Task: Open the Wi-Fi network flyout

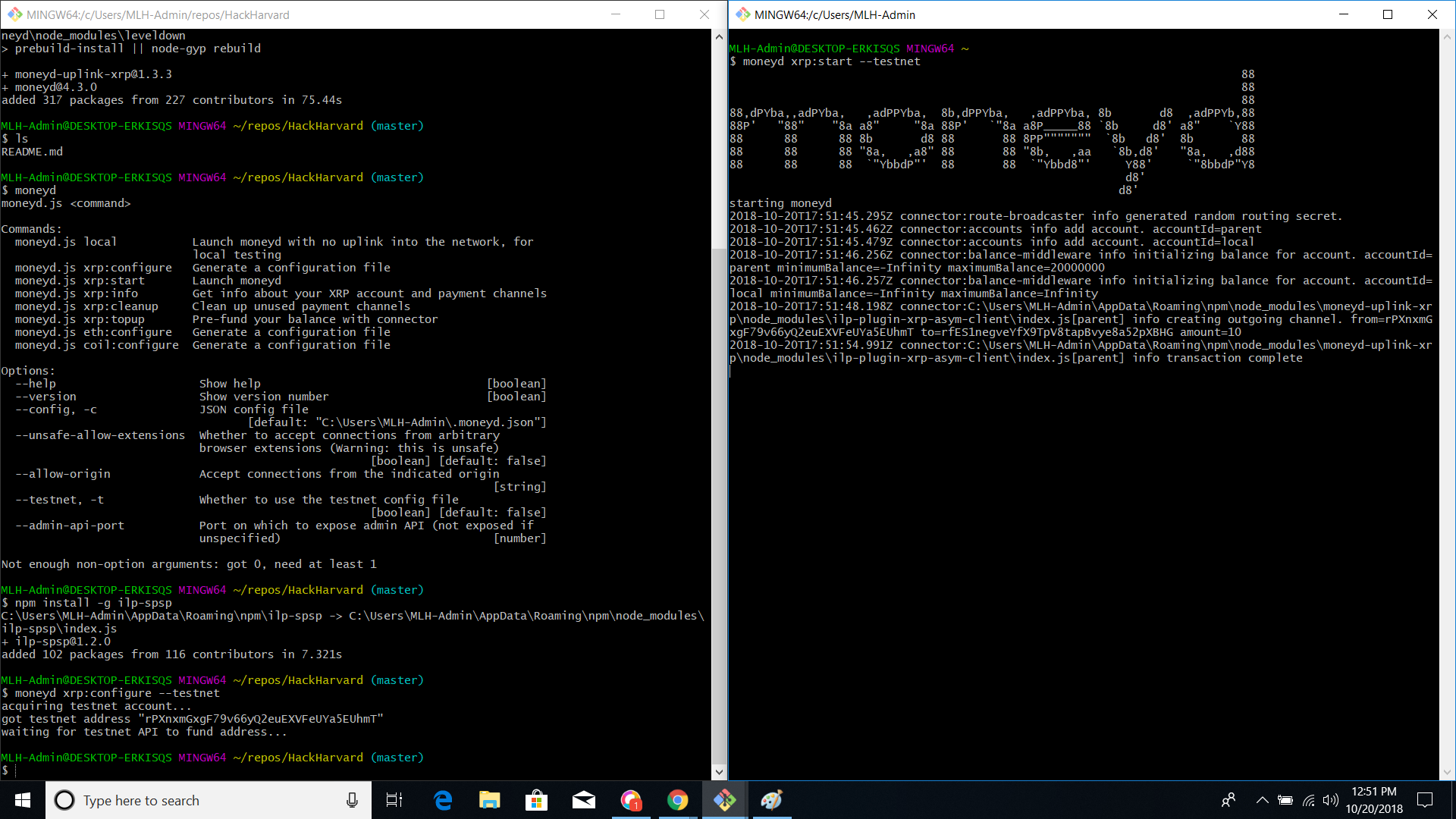Action: coord(1309,800)
